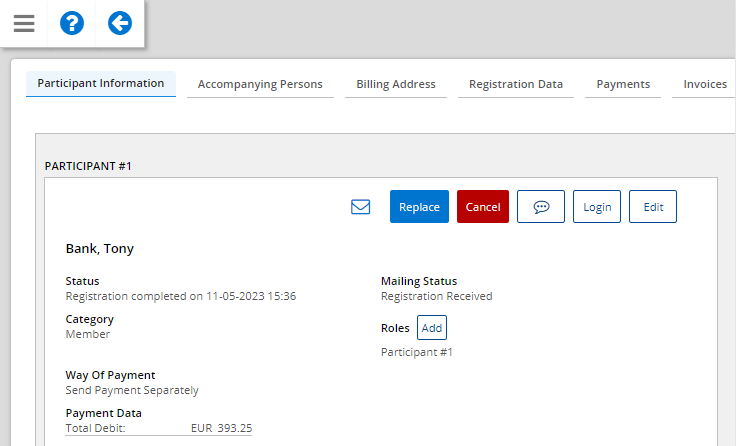Click the participant name Bank, Tony
This screenshot has height=446, width=736.
[100, 249]
